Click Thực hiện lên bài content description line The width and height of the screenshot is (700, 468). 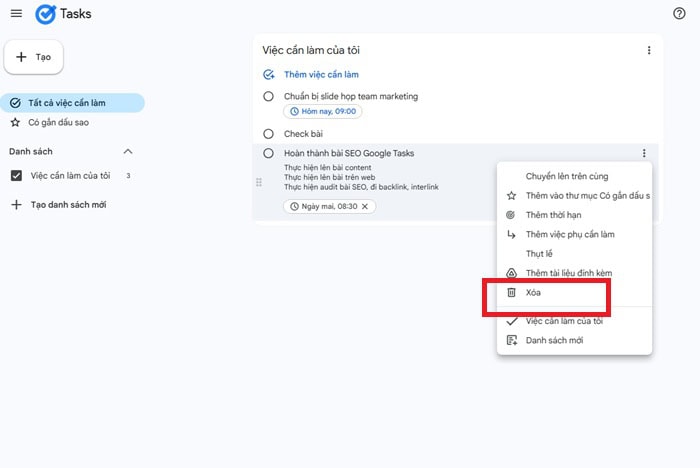[x=328, y=167]
